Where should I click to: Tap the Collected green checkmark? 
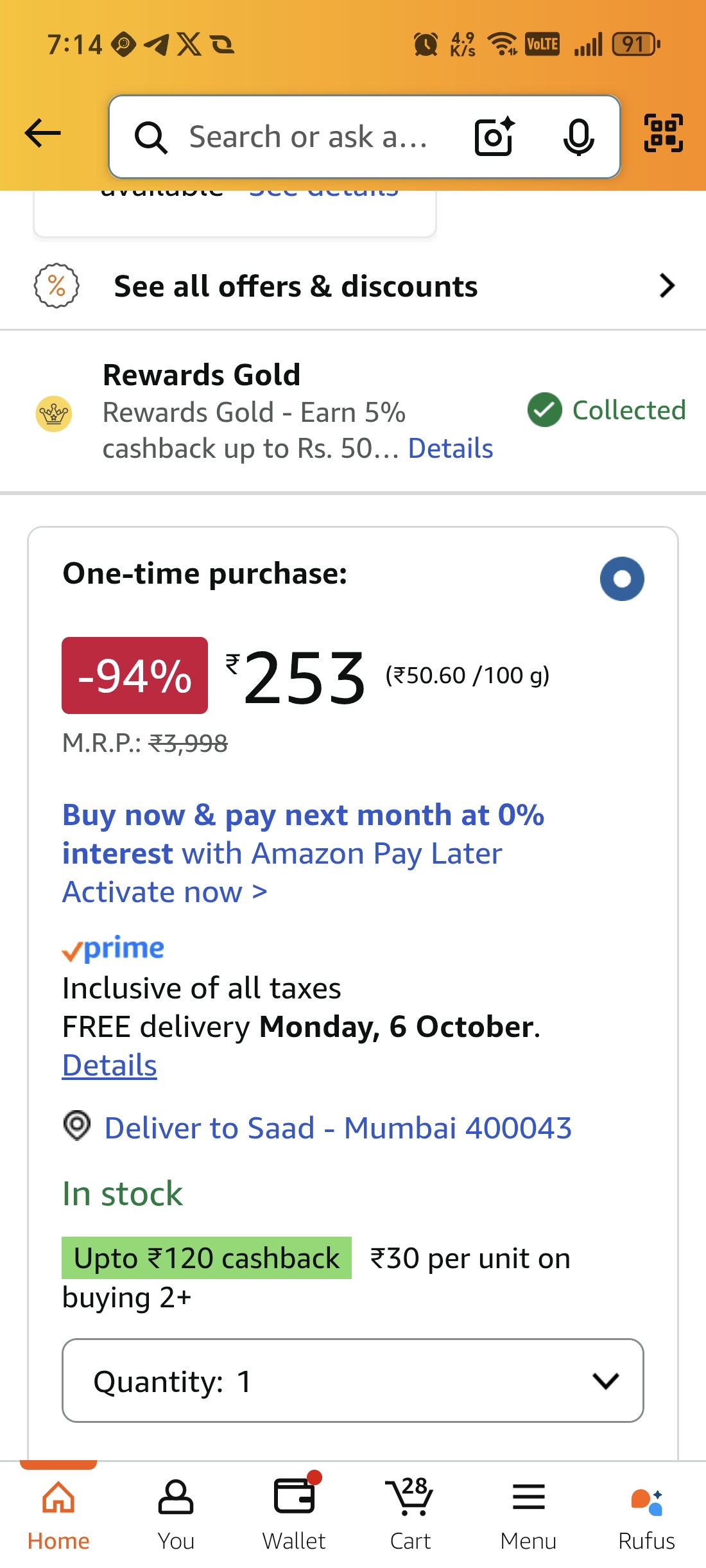(x=544, y=410)
